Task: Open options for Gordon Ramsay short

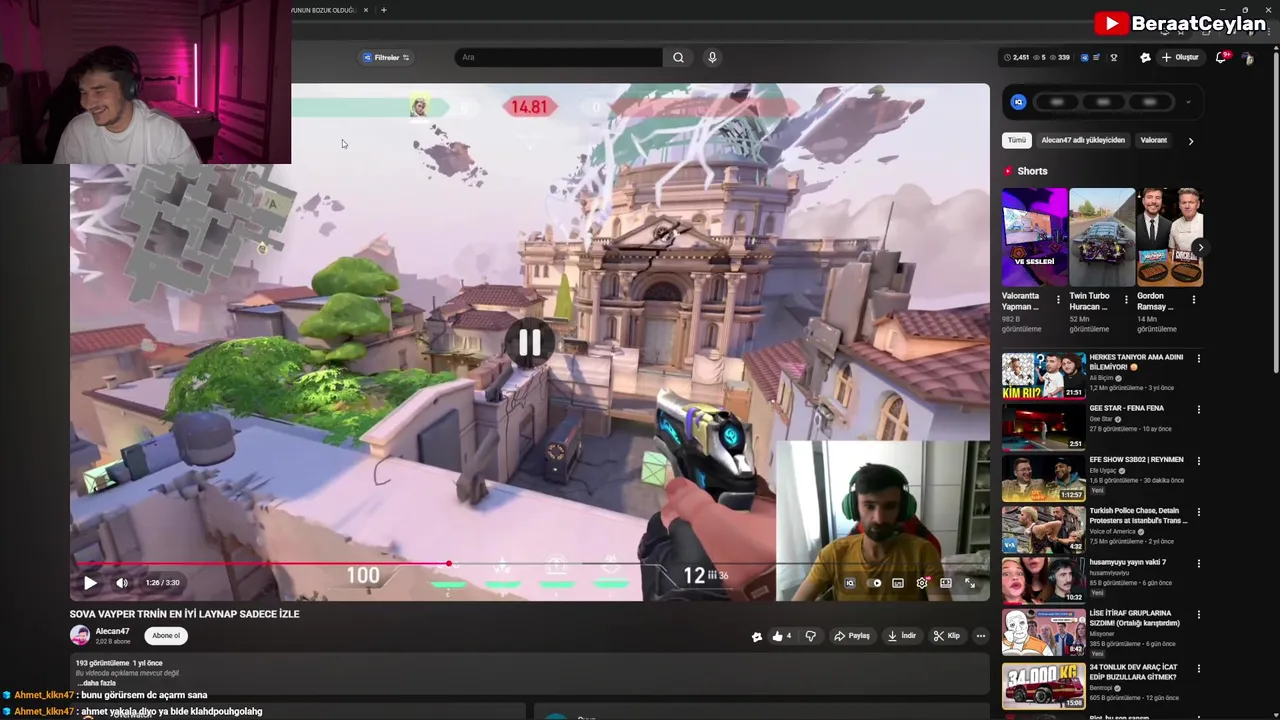Action: coord(1193,299)
